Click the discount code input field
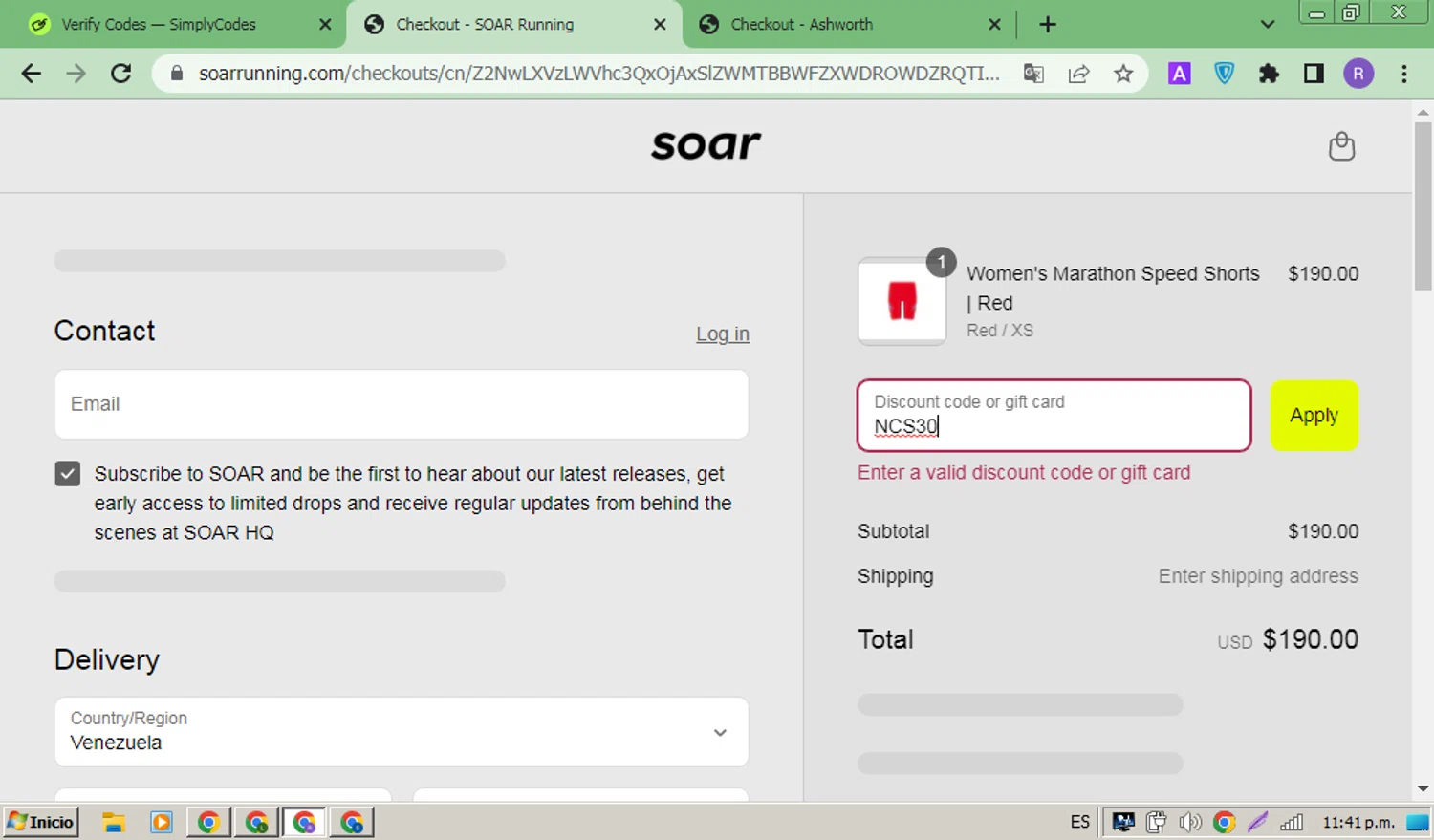1434x840 pixels. coord(1054,416)
